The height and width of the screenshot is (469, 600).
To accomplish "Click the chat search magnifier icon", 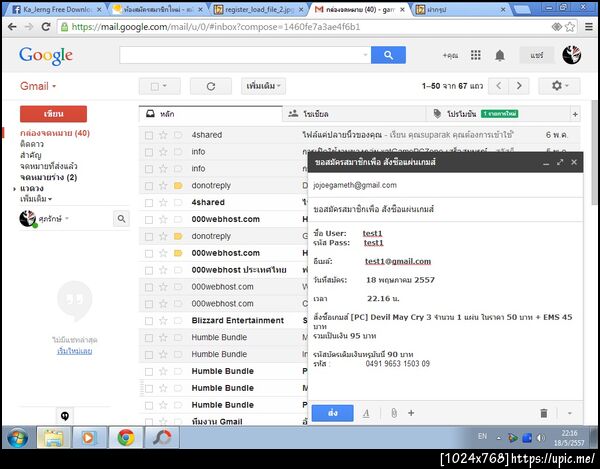I will pyautogui.click(x=121, y=219).
